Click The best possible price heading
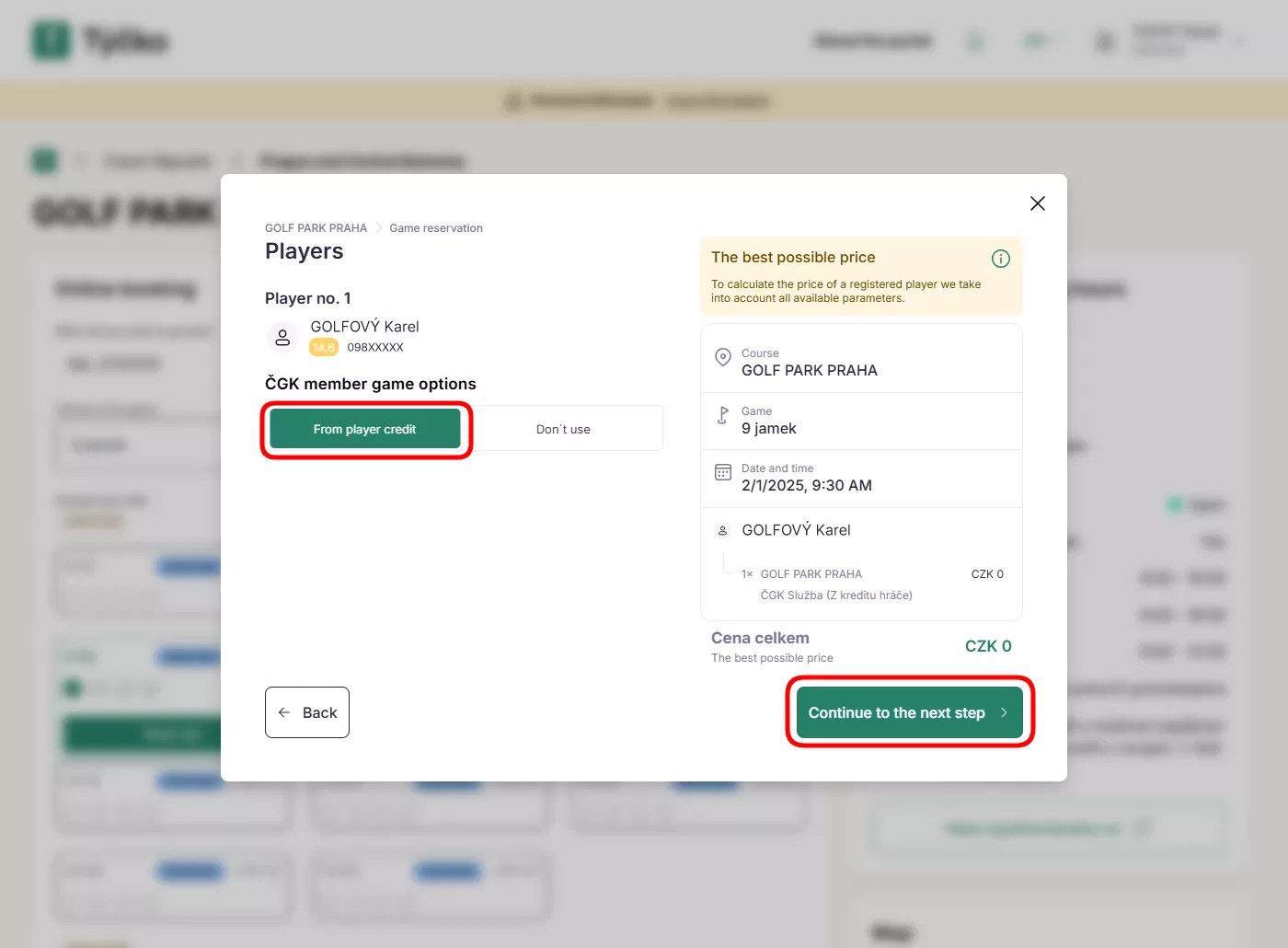 [793, 258]
